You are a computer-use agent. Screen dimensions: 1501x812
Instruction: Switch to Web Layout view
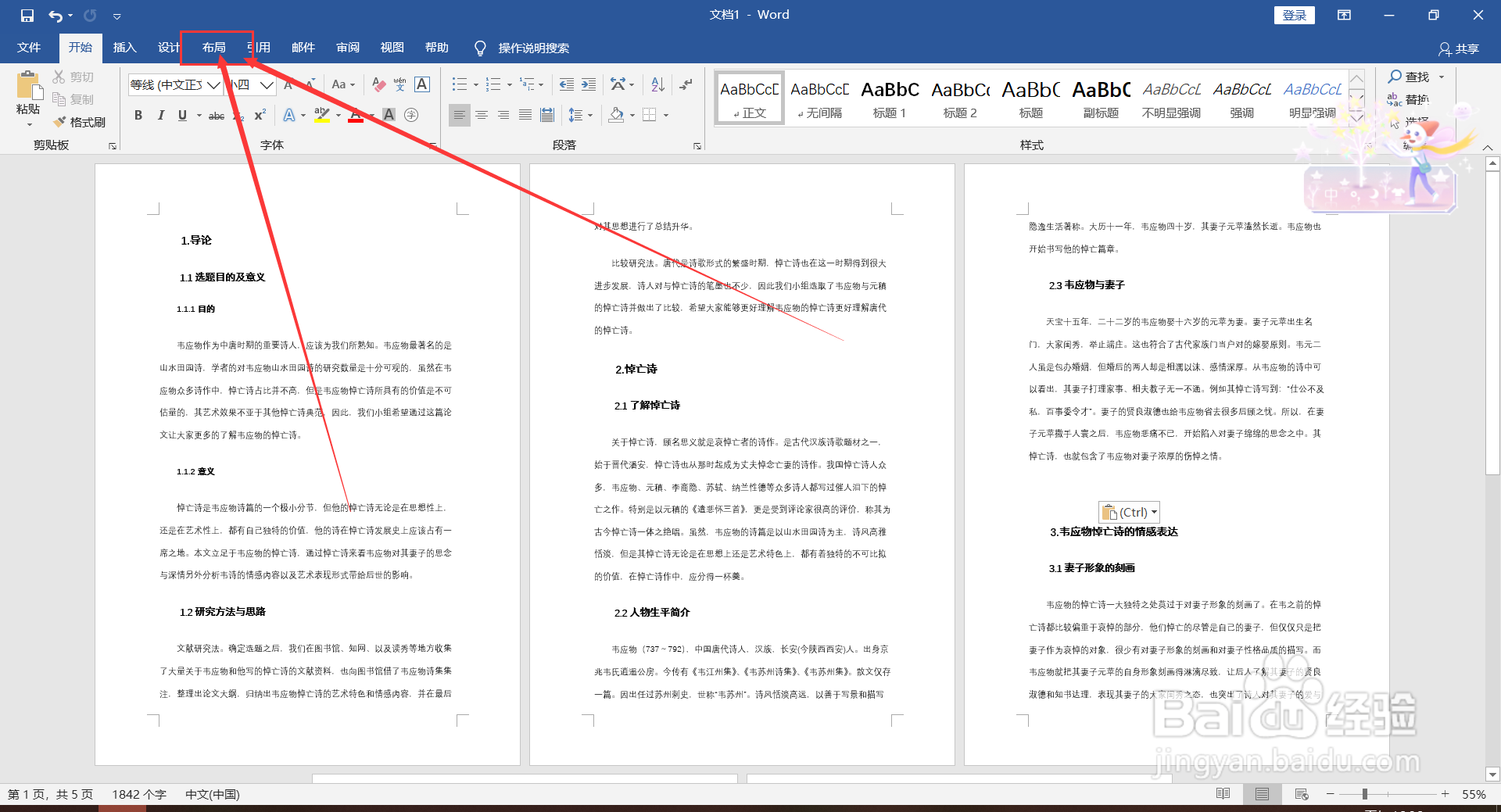pos(1302,793)
